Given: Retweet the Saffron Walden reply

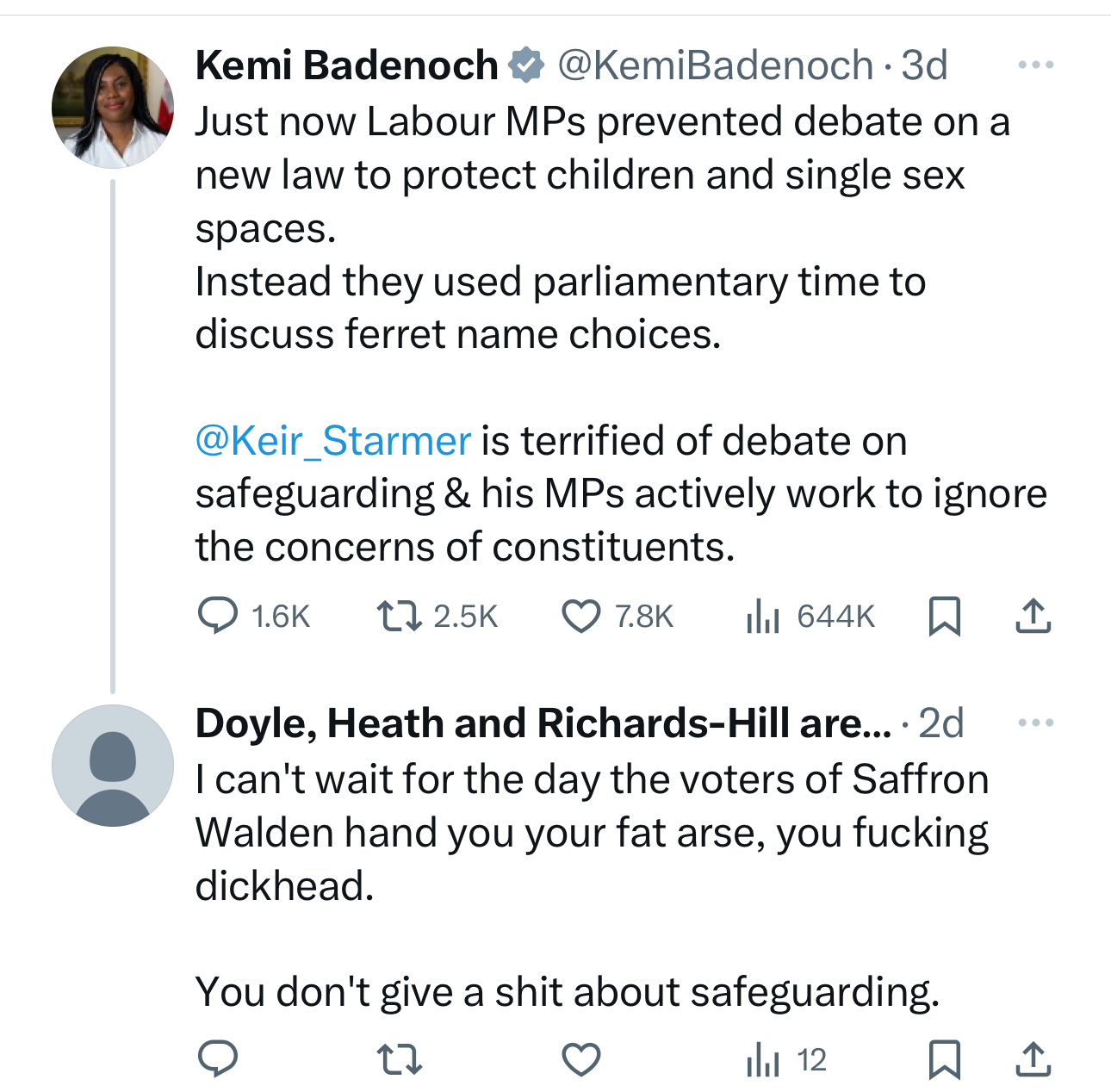Looking at the screenshot, I should click(400, 1059).
